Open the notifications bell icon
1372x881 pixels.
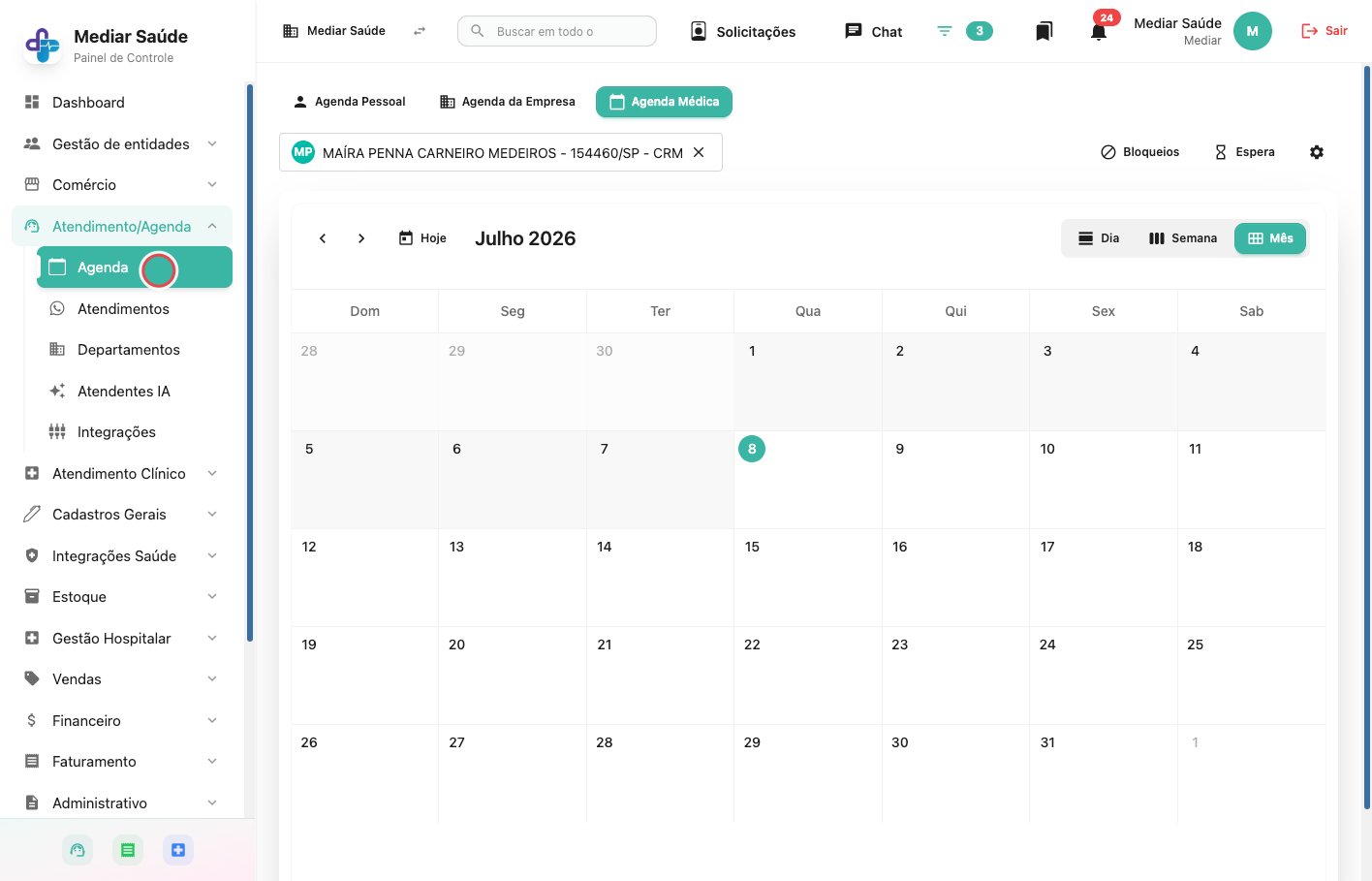pos(1098,32)
